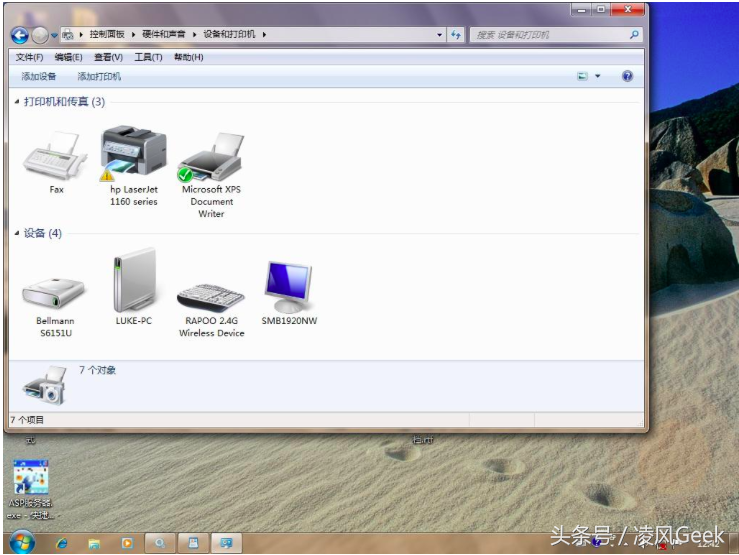Click the 添加设备 button
The height and width of the screenshot is (555, 739).
pos(39,76)
